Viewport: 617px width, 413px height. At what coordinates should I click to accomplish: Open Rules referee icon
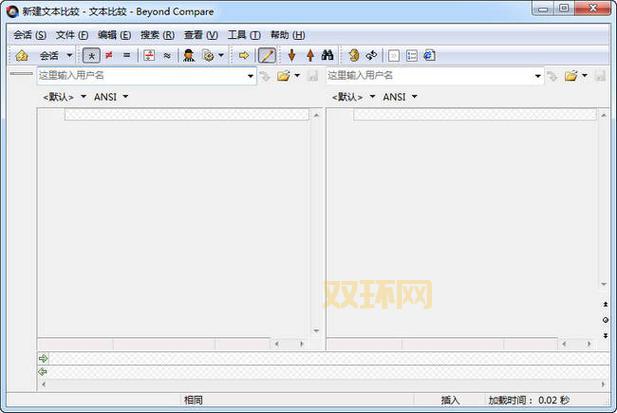pos(189,55)
